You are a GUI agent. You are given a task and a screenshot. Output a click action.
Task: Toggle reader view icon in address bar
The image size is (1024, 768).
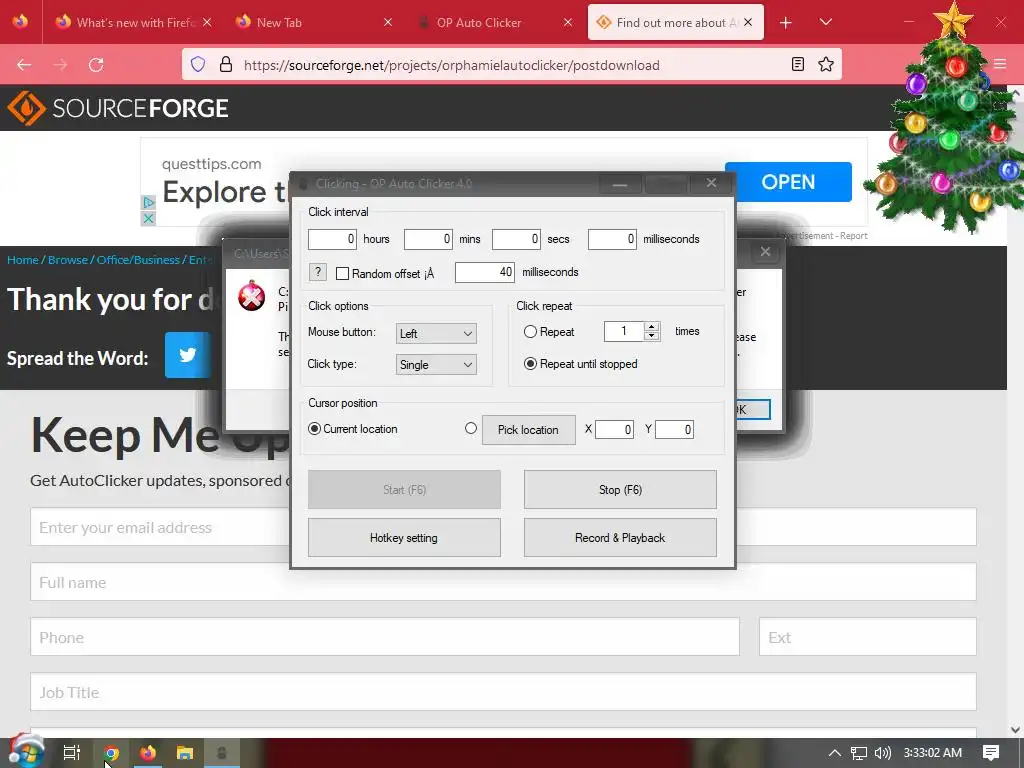coord(797,64)
